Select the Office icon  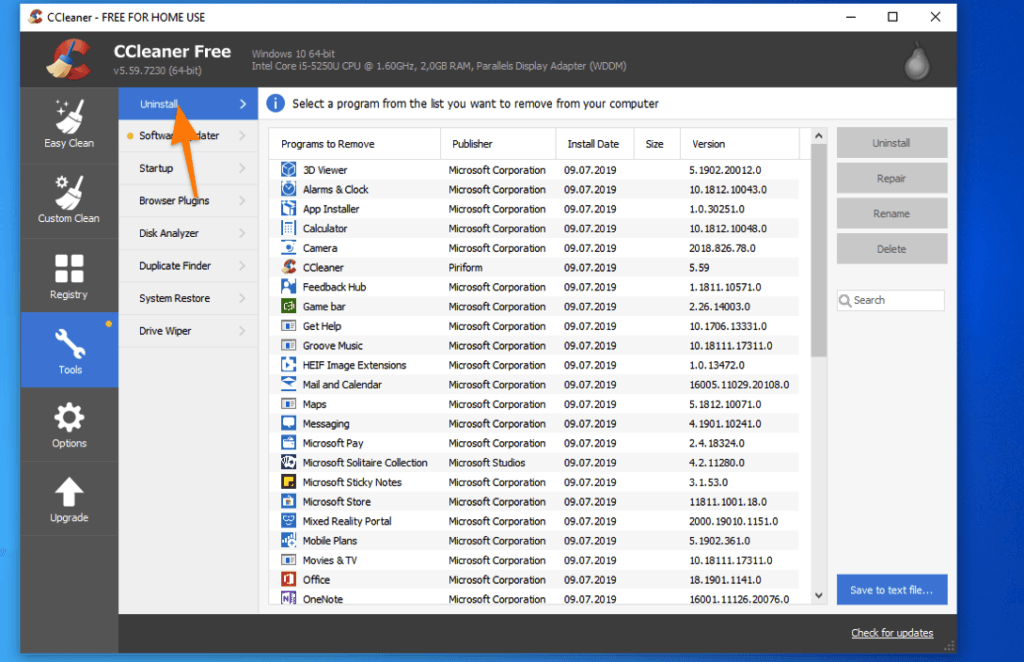tap(289, 580)
